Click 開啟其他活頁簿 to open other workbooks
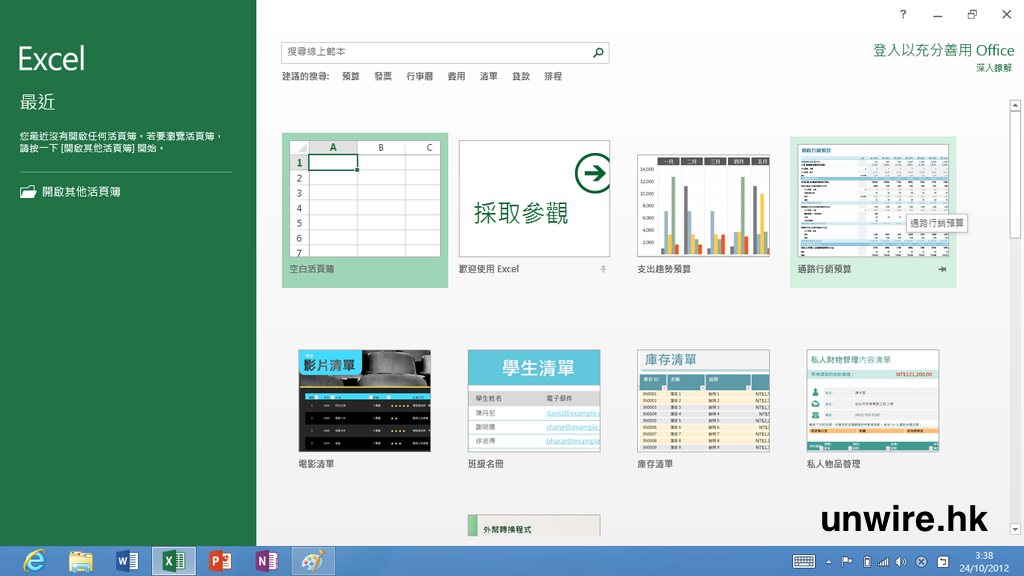Viewport: 1024px width, 576px height. [x=80, y=191]
